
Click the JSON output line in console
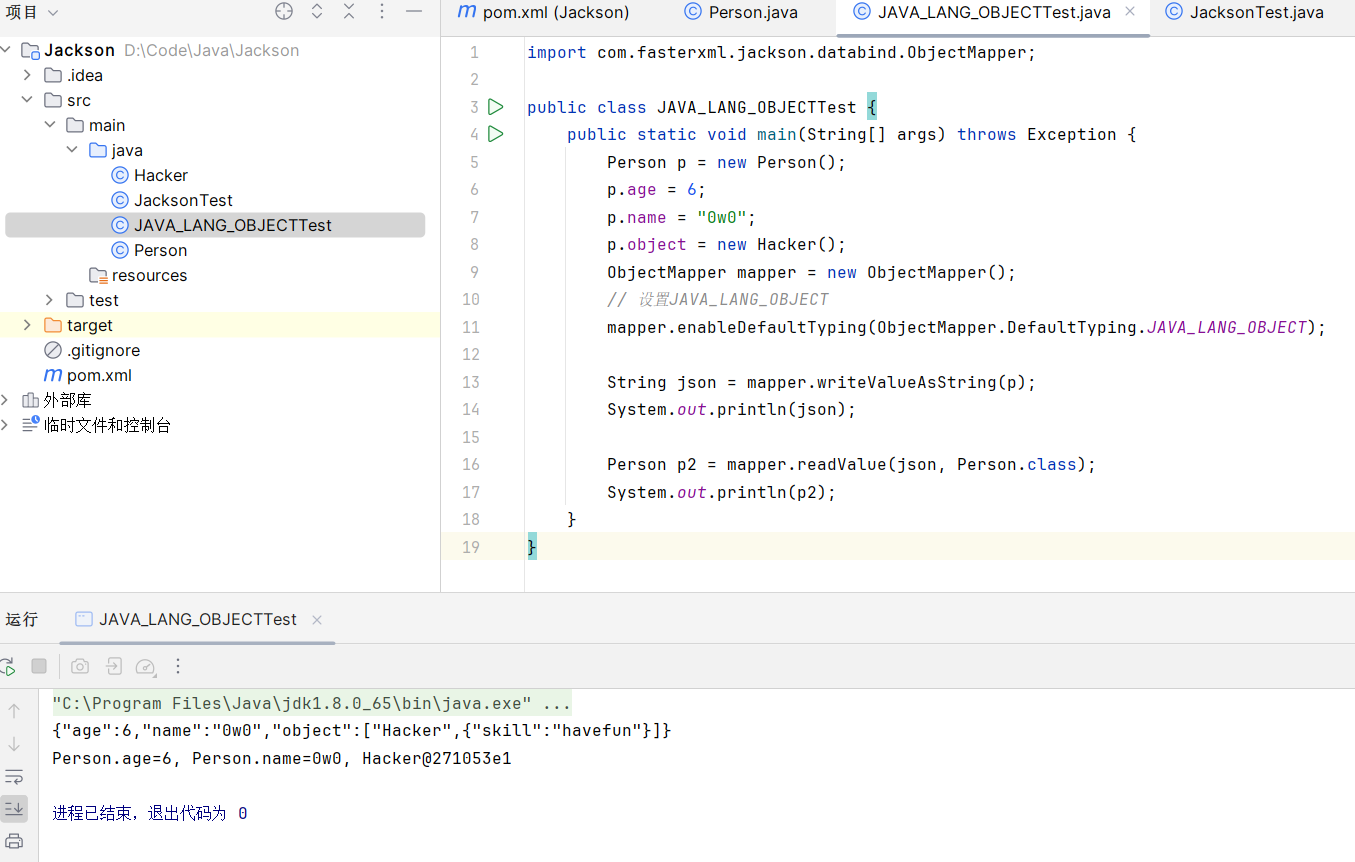pyautogui.click(x=361, y=731)
